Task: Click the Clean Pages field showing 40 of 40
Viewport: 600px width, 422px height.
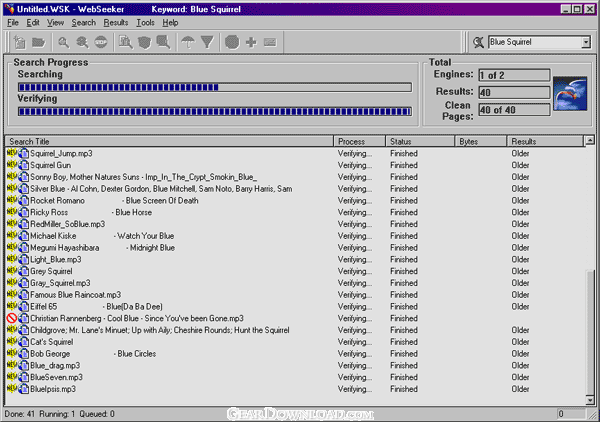Action: (x=514, y=110)
